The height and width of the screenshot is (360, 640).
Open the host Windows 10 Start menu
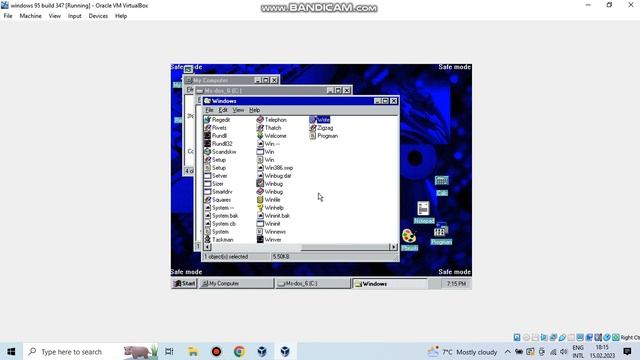[11, 351]
